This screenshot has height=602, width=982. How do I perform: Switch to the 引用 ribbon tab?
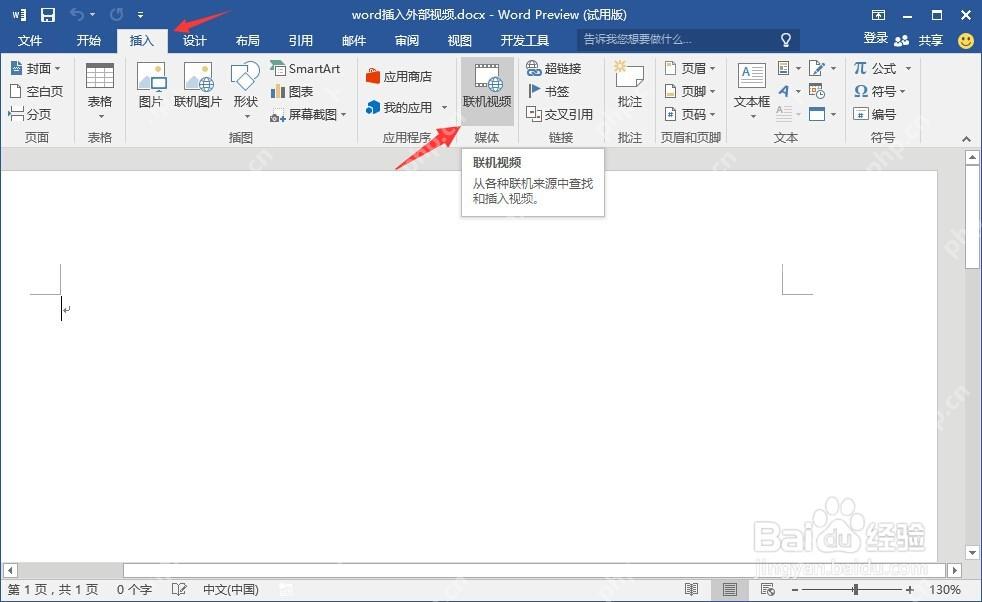tap(301, 41)
